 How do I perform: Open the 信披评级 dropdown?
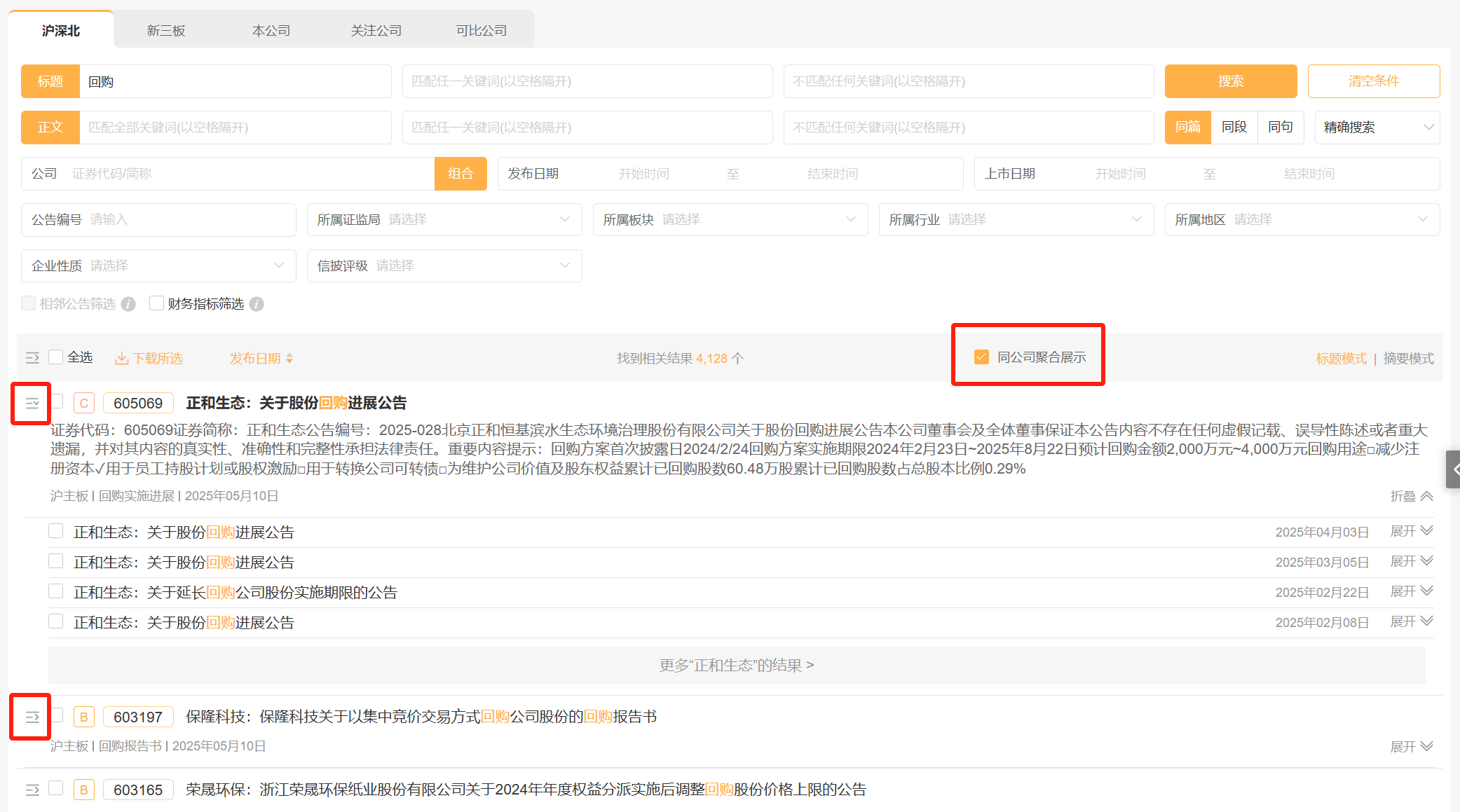point(444,266)
